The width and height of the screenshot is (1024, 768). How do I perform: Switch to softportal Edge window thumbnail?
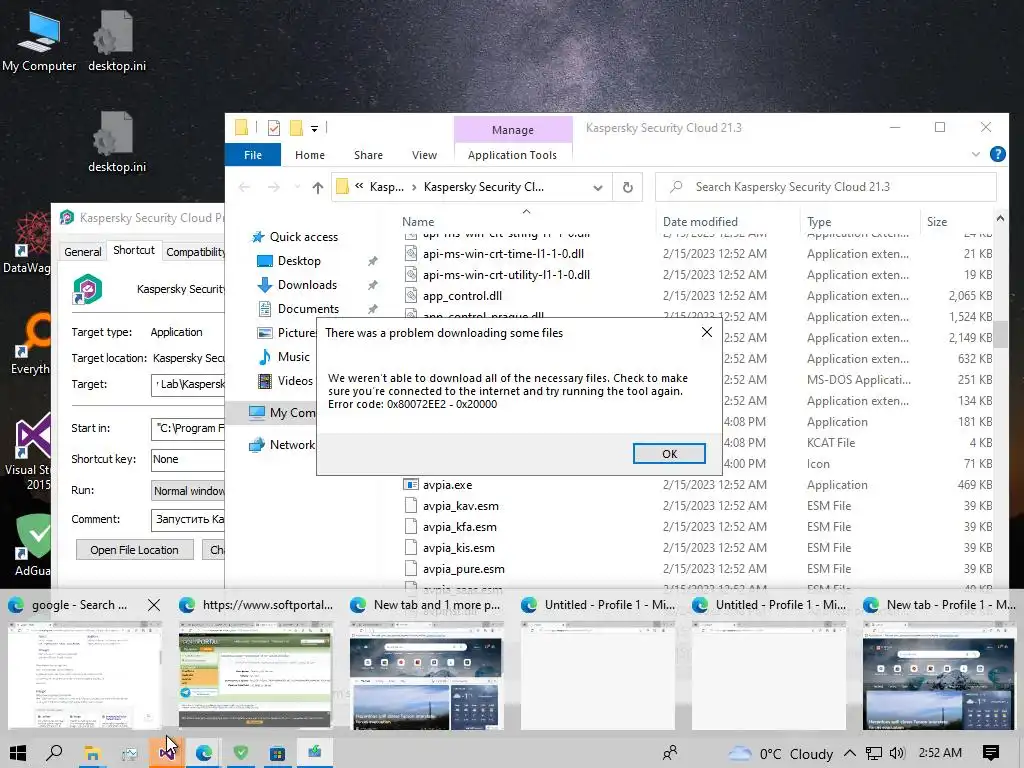tap(255, 675)
